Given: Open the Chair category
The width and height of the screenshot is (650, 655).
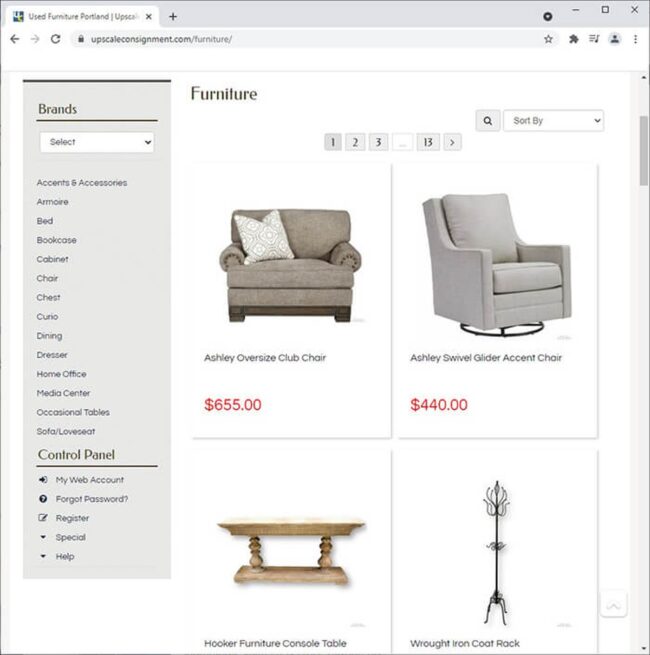Looking at the screenshot, I should 47,279.
